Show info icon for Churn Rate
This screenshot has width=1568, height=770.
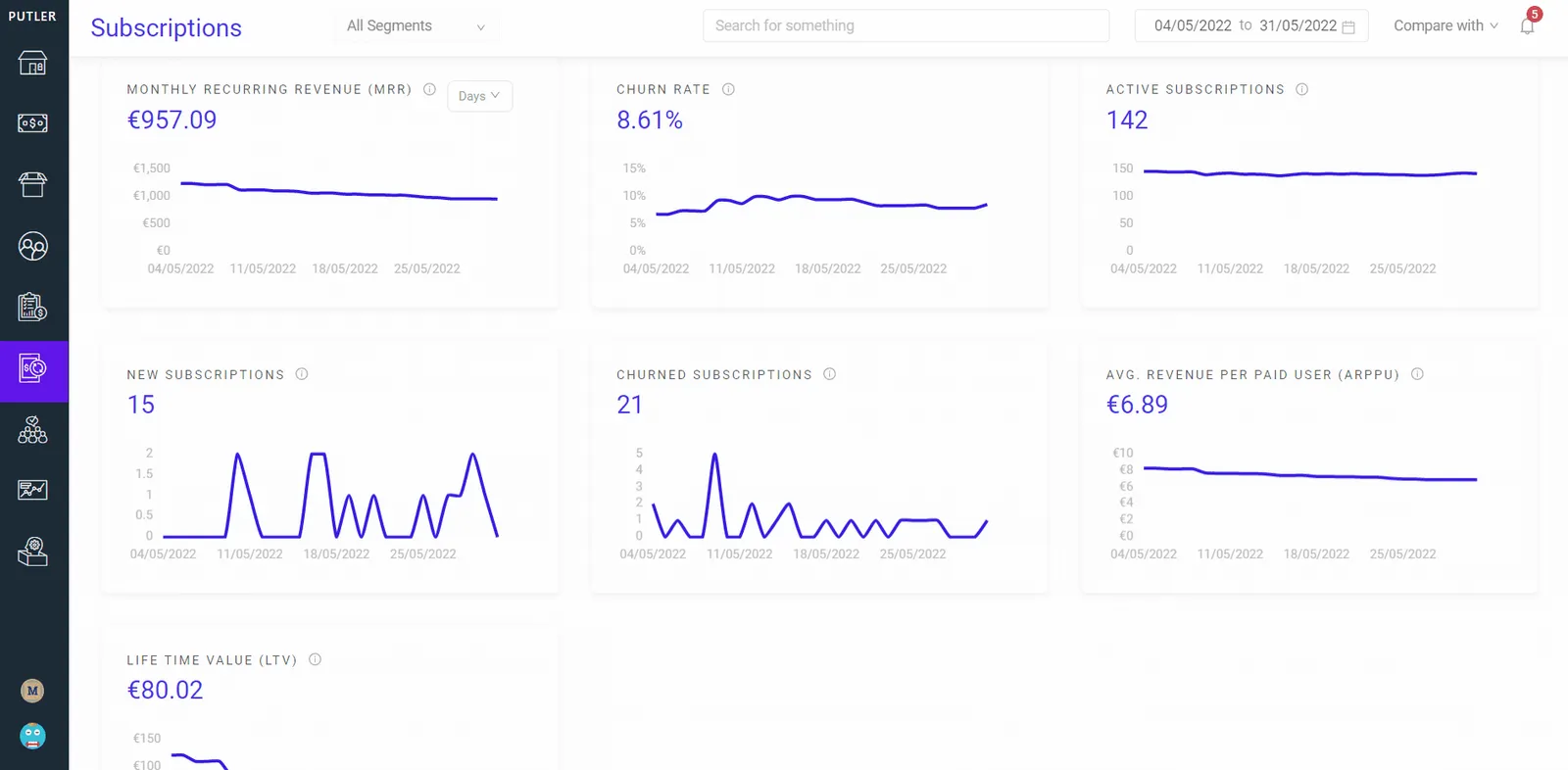(728, 89)
